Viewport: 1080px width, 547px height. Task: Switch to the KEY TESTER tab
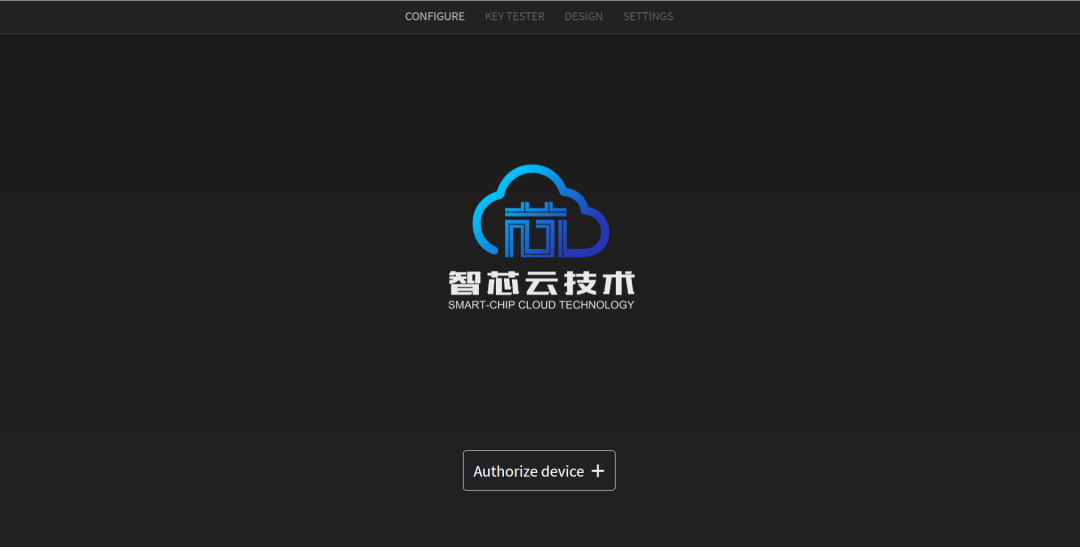click(515, 16)
